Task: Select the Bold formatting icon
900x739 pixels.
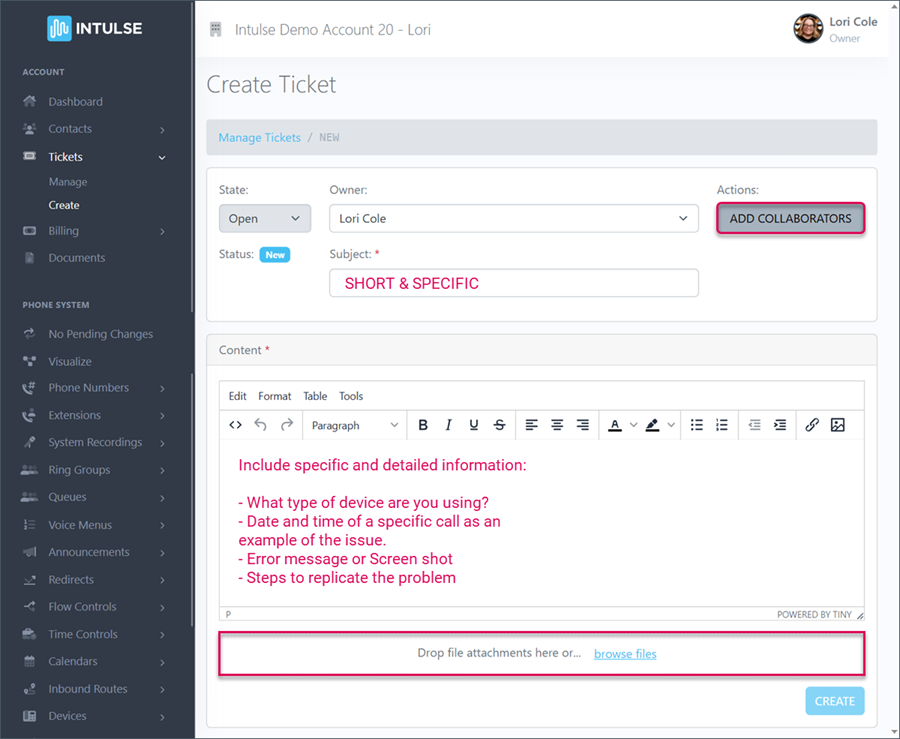Action: click(x=423, y=425)
